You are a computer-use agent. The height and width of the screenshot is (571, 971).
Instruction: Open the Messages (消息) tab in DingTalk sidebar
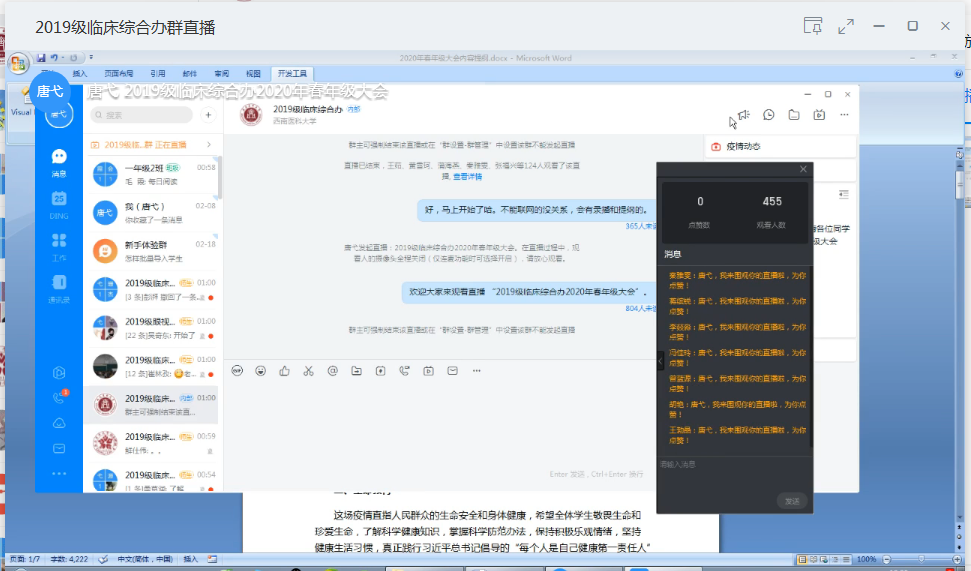coord(59,163)
